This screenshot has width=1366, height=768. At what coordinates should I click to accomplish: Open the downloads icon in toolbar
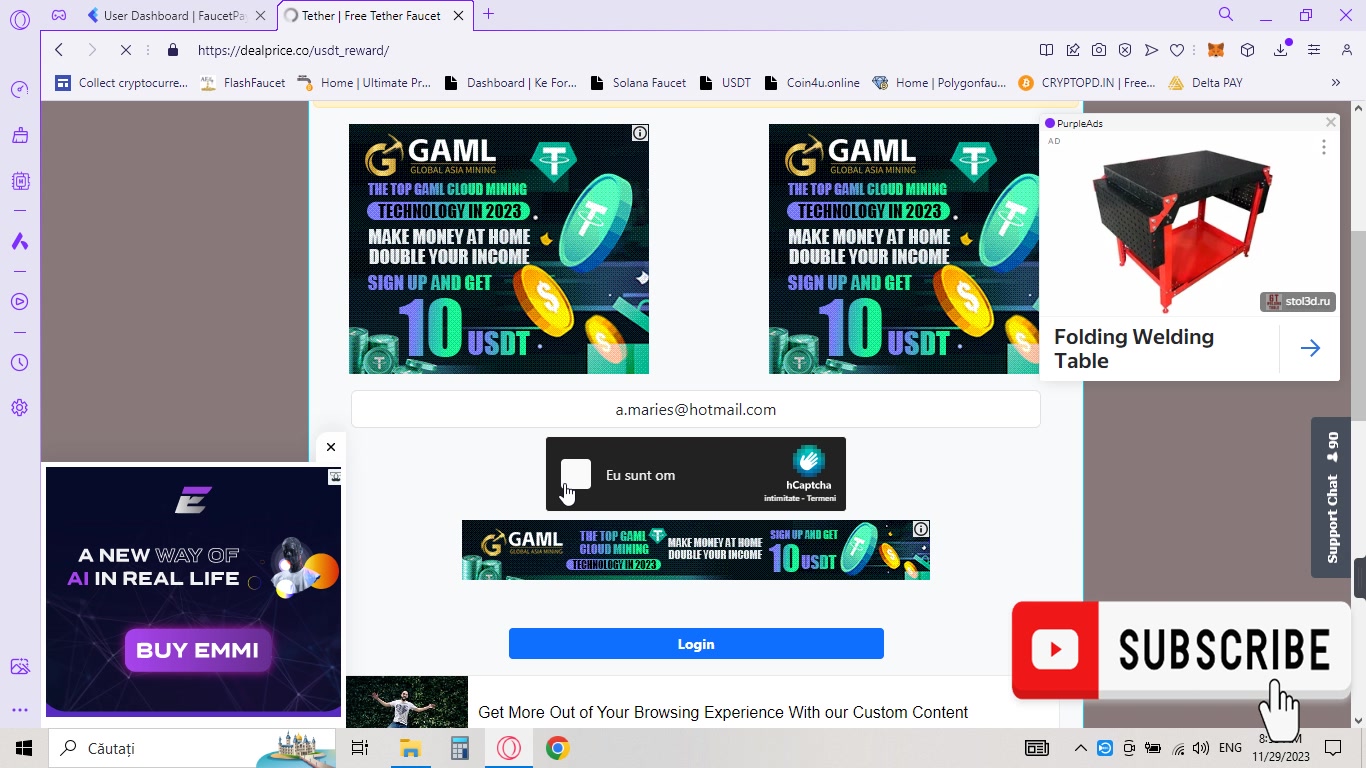click(1281, 50)
